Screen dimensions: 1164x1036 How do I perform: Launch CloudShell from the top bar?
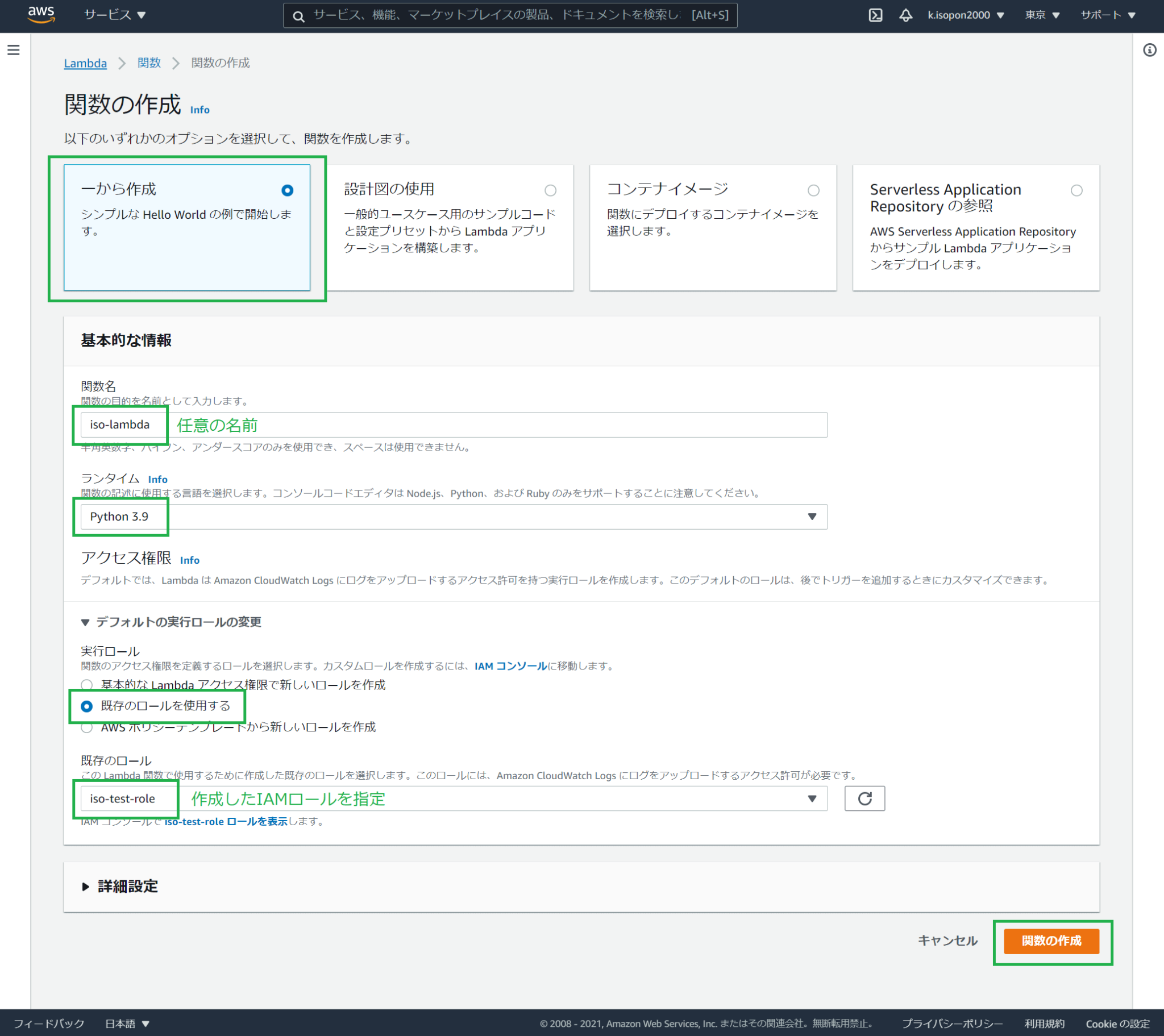(875, 15)
